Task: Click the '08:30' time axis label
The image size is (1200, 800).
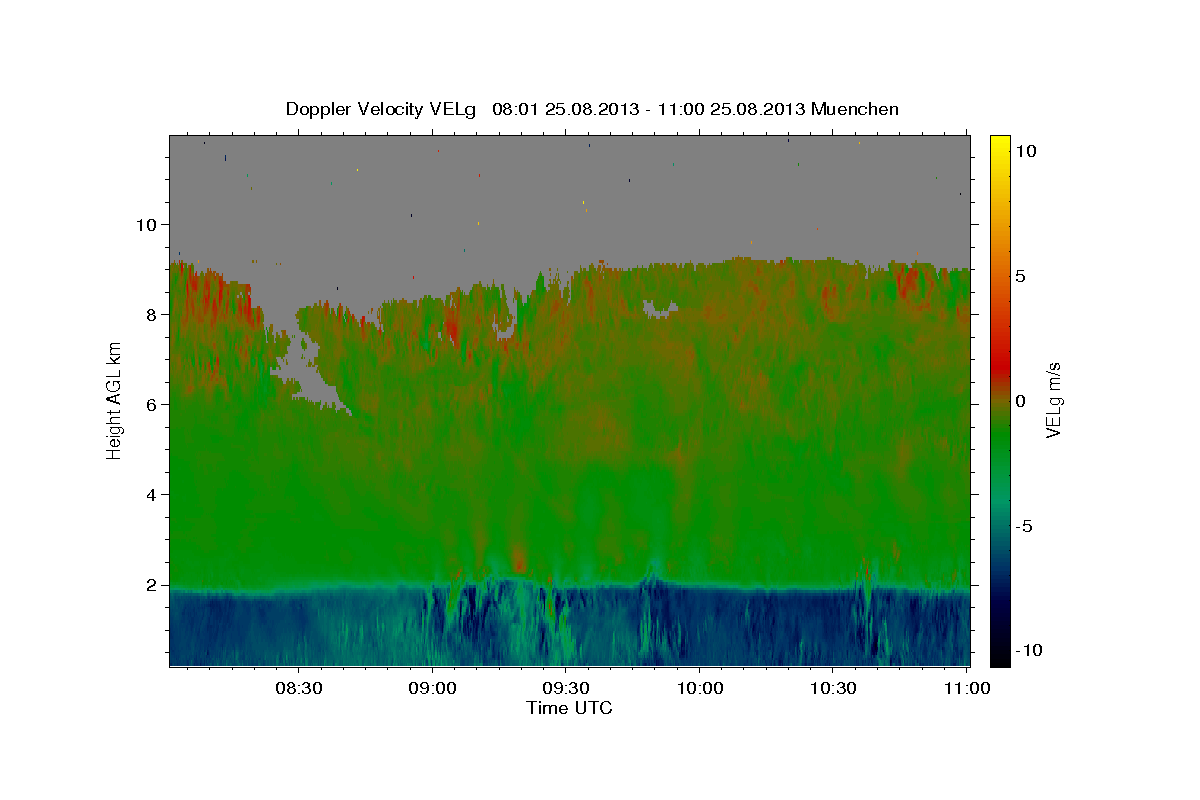Action: click(x=298, y=689)
